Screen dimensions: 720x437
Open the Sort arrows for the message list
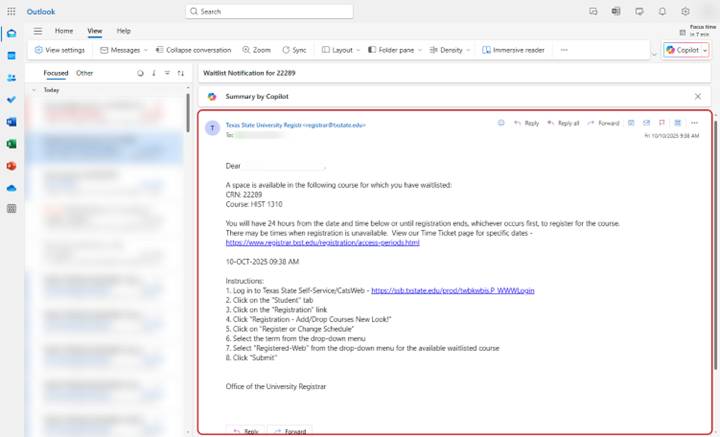[x=180, y=73]
